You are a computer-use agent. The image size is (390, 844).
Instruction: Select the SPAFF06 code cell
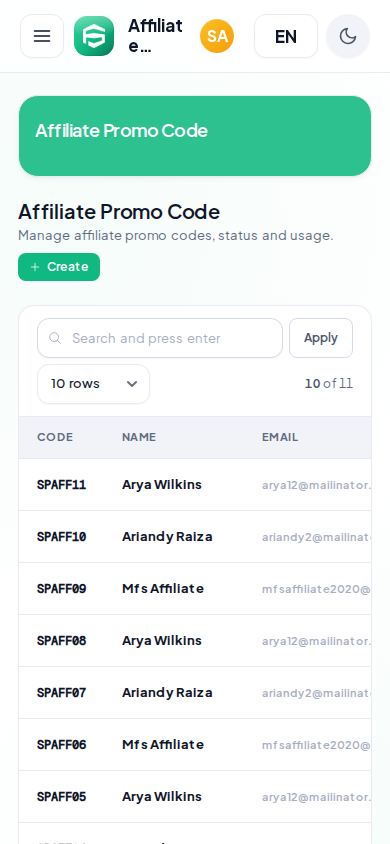[61, 745]
